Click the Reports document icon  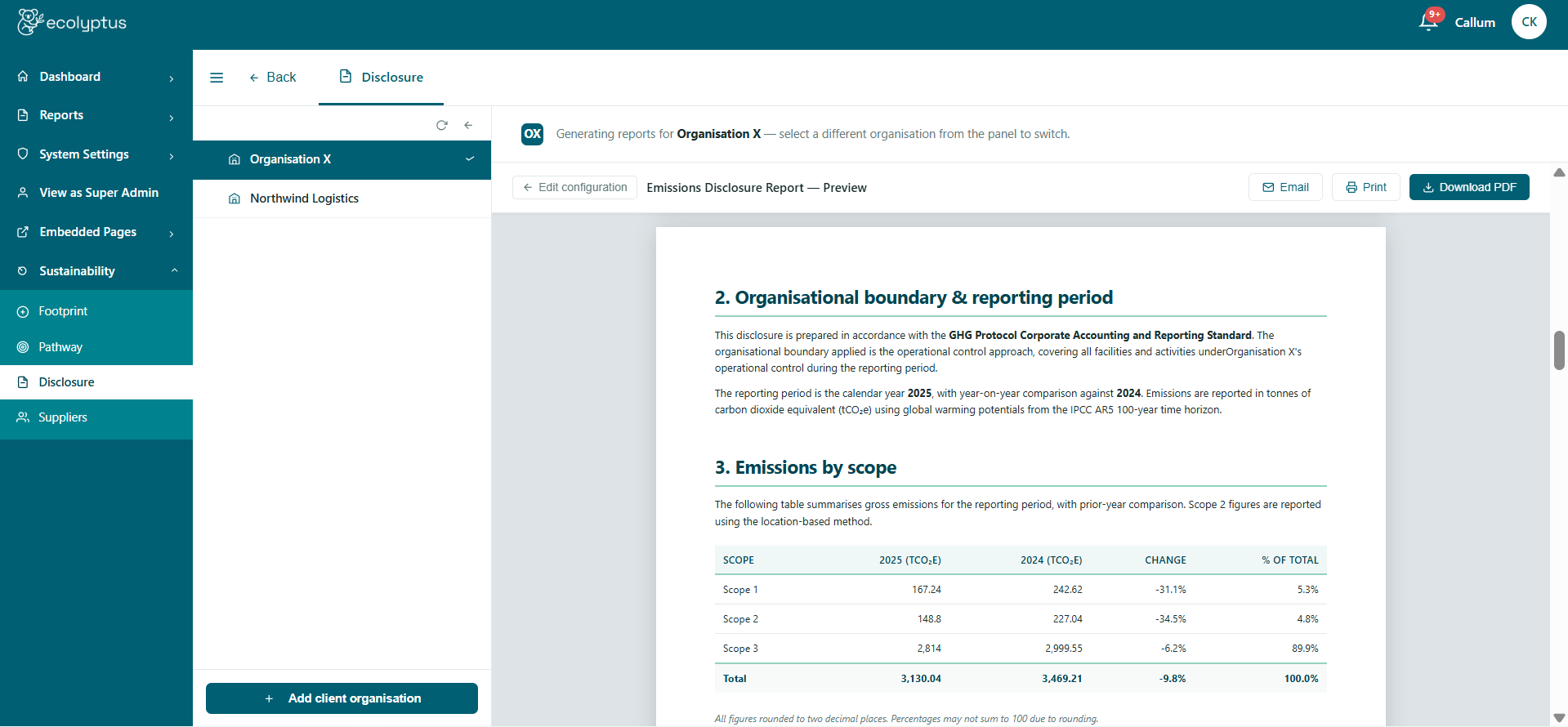(x=23, y=115)
